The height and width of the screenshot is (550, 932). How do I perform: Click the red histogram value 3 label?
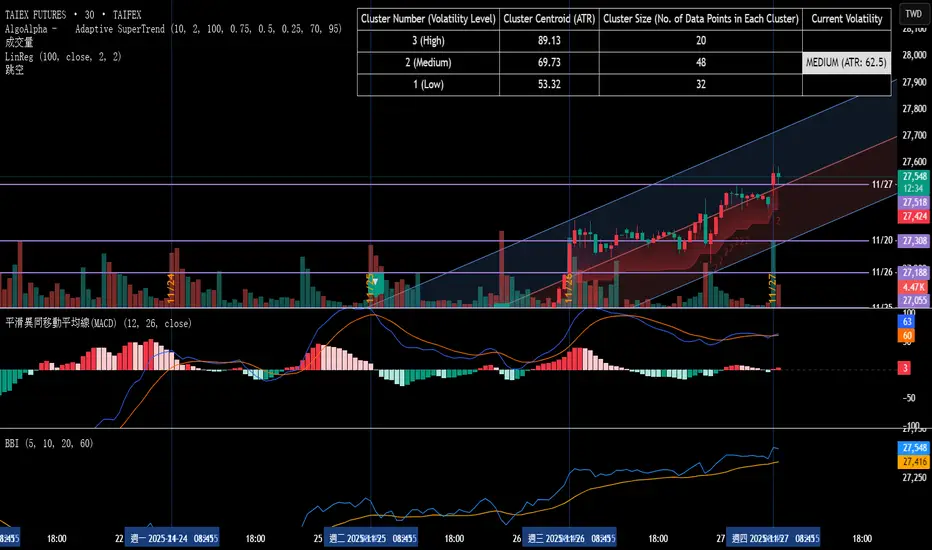pos(906,369)
